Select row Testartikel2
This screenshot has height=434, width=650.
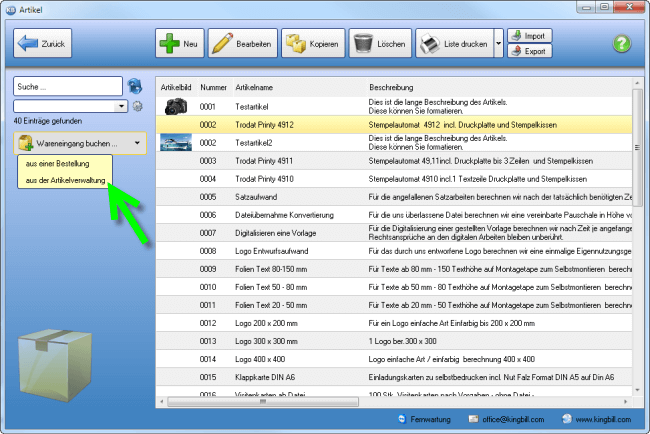pos(394,143)
